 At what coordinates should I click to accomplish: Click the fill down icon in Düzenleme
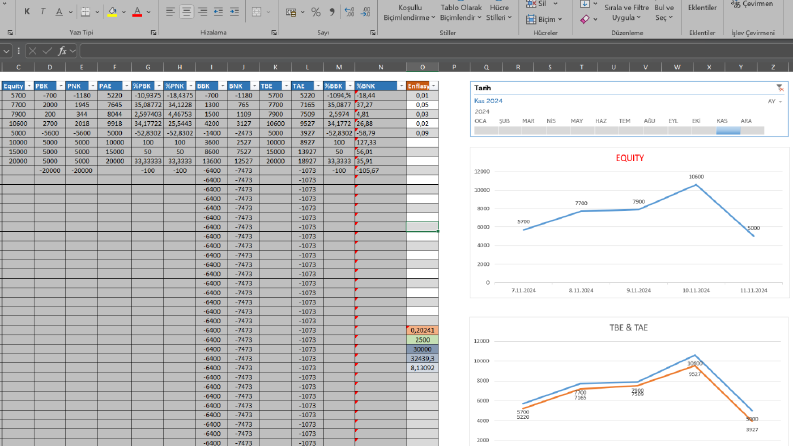coord(585,4)
